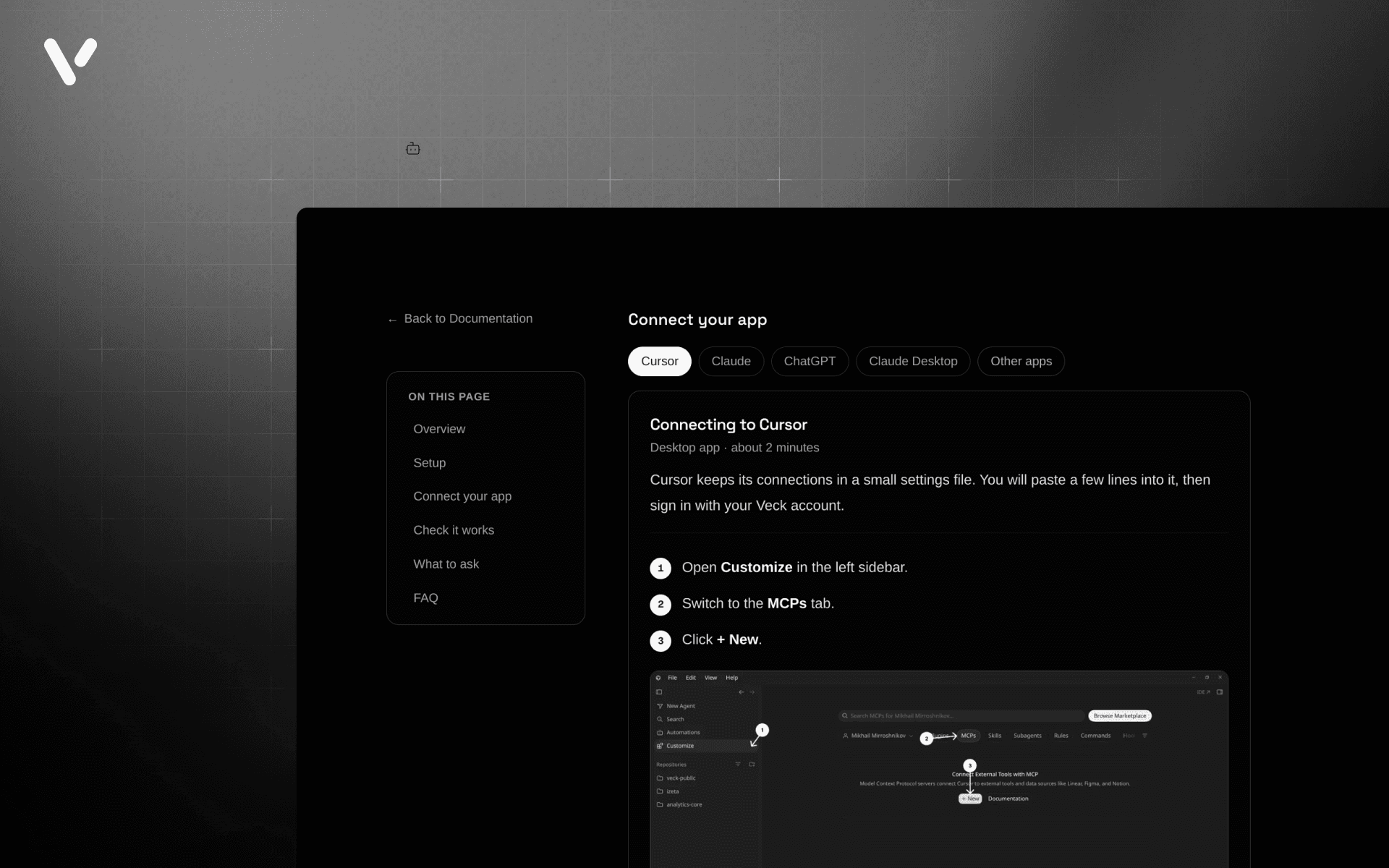This screenshot has height=868, width=1389.
Task: Click the Connect External Tools with MCP title
Action: (x=995, y=774)
